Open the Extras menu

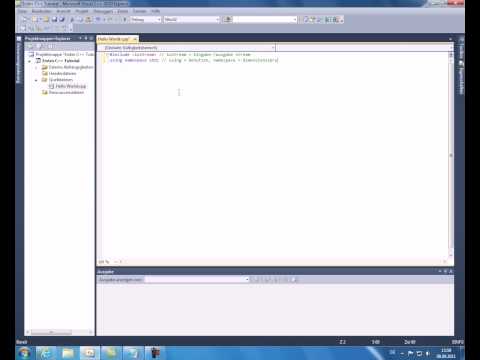[x=123, y=11]
